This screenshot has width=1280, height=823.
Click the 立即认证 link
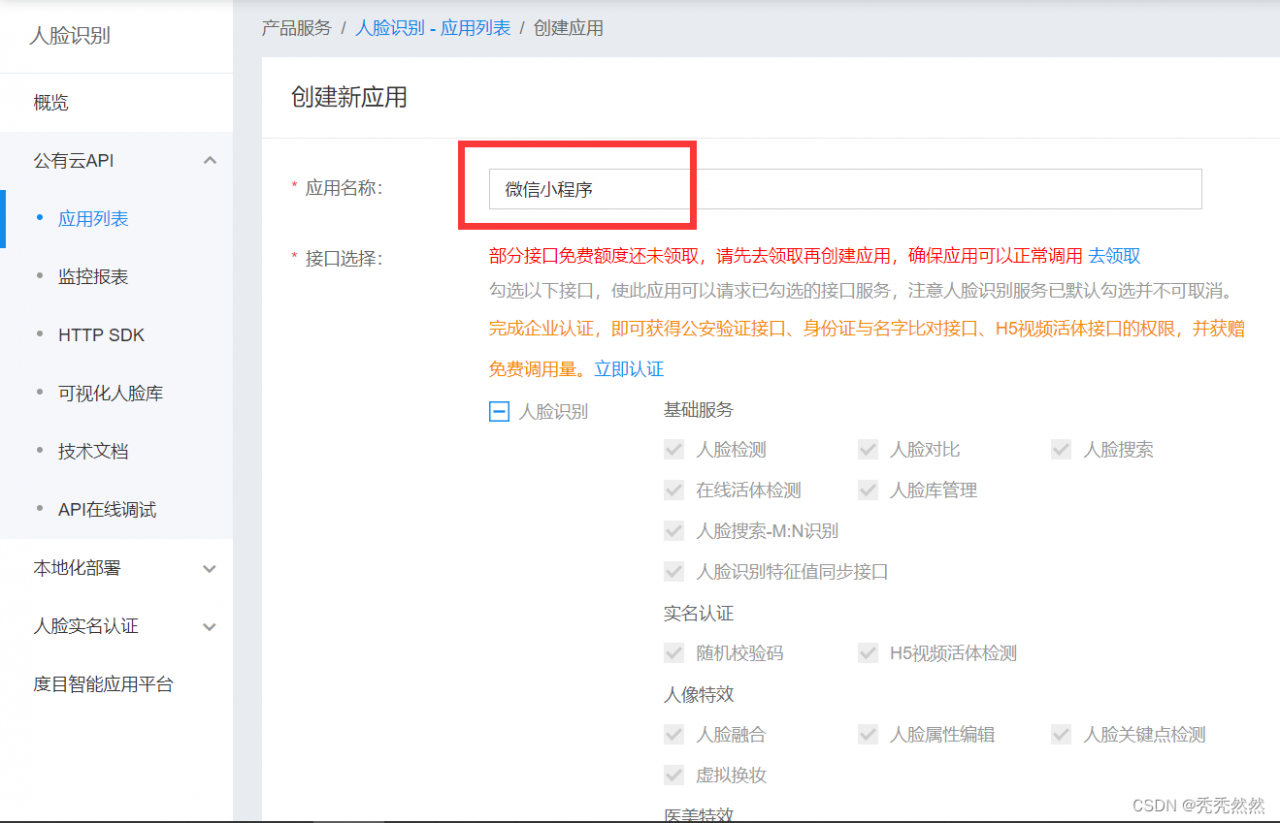pos(629,368)
